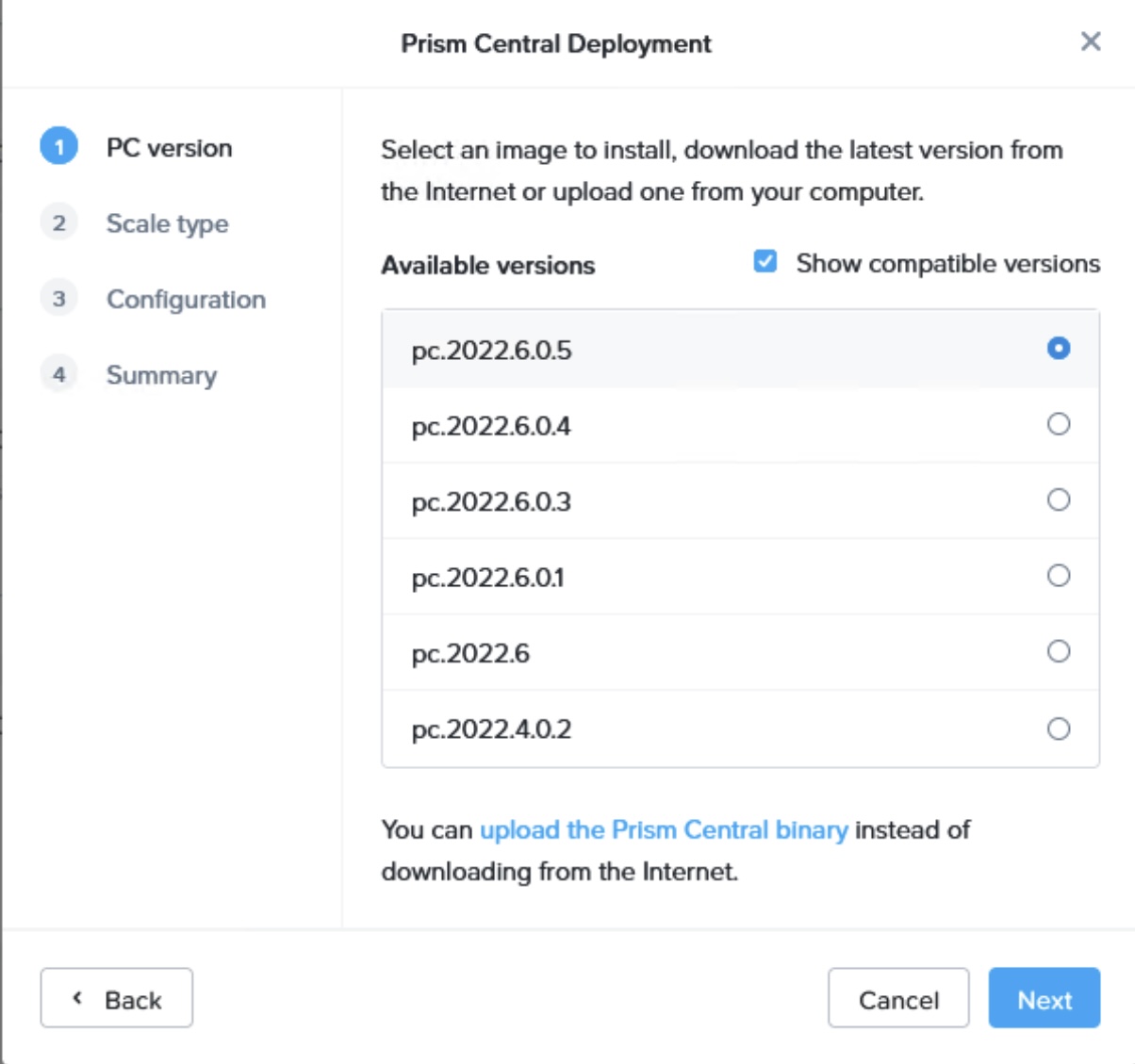
Task: Open the PC version step
Action: (x=169, y=148)
